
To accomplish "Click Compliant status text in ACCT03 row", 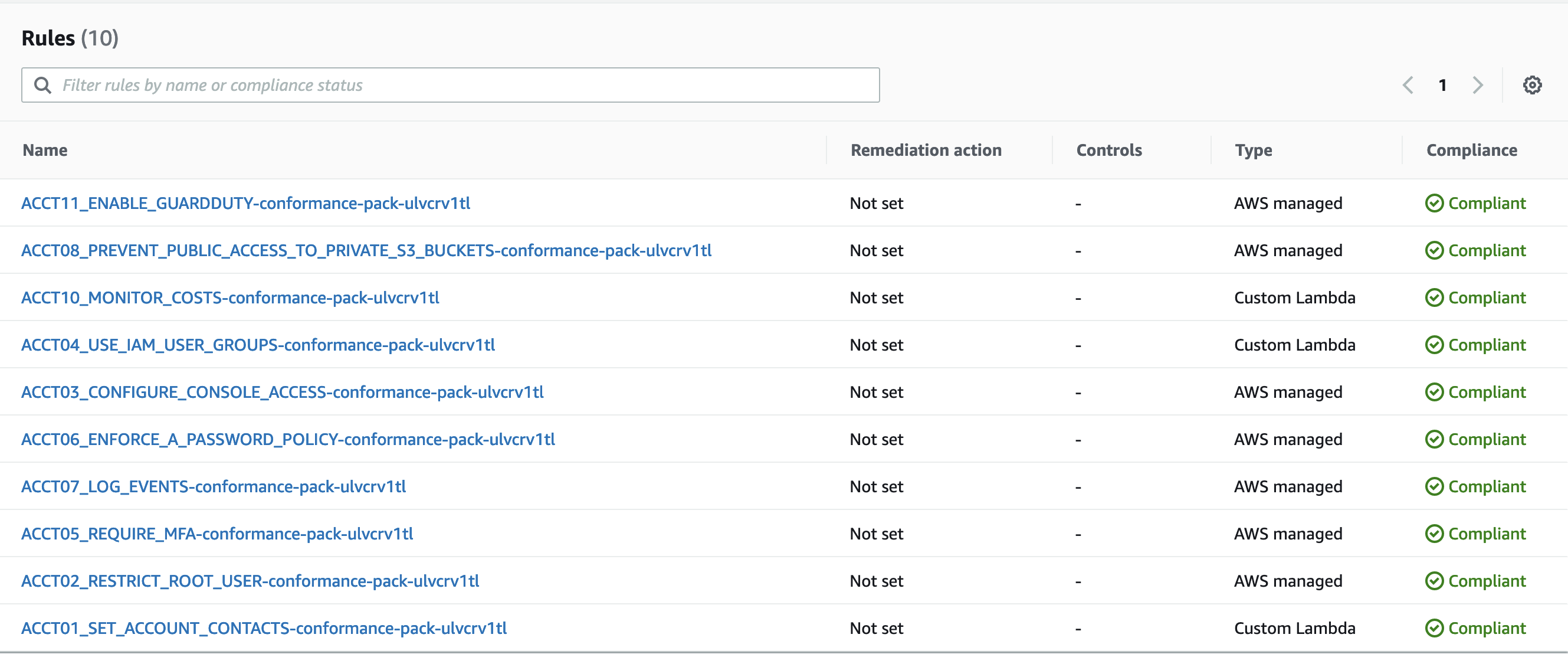I will pos(1487,392).
